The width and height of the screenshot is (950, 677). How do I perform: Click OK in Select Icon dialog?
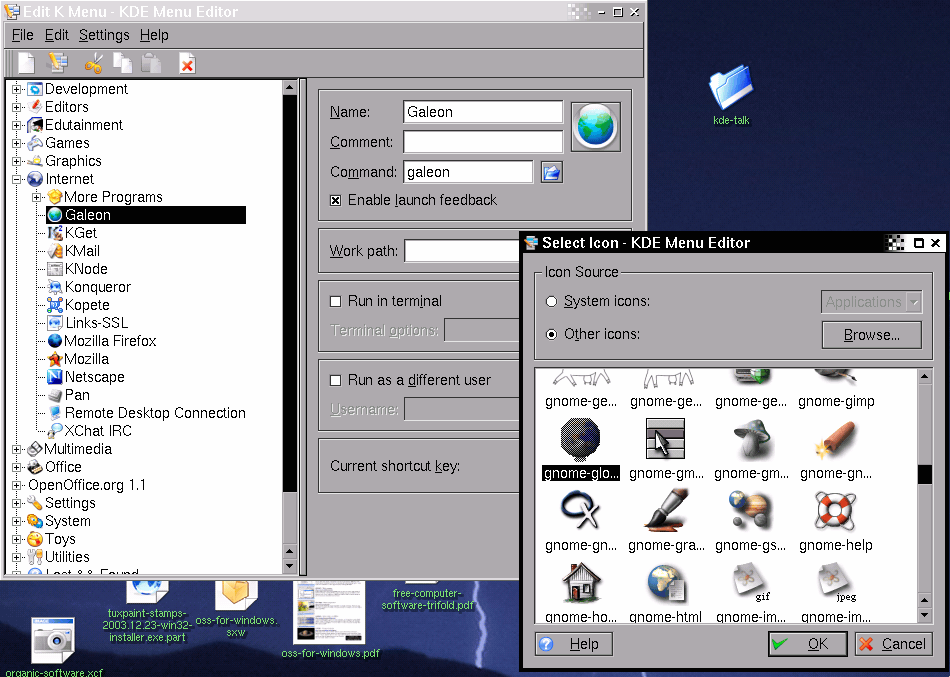[807, 644]
